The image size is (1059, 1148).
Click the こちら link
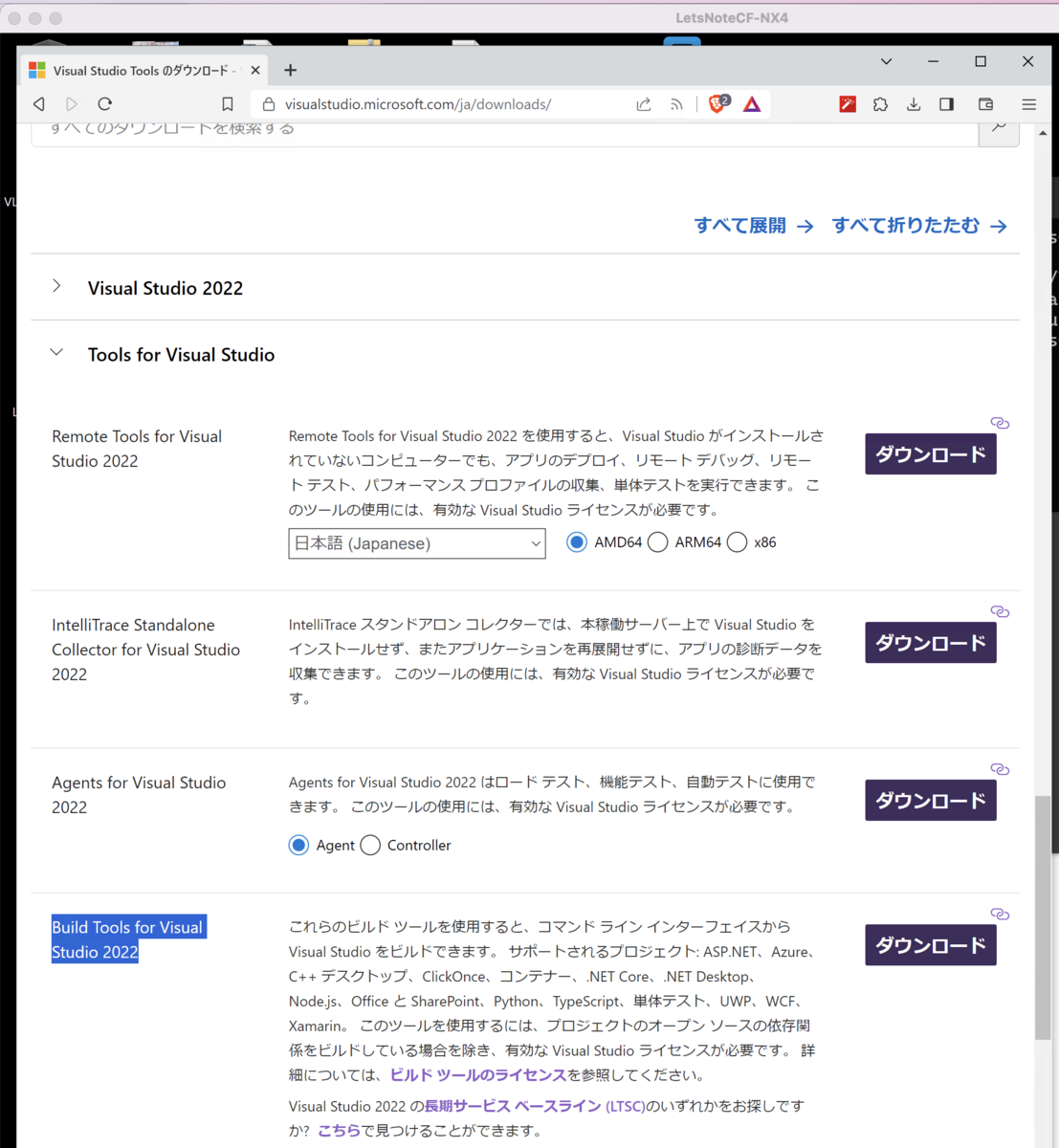click(x=339, y=1131)
